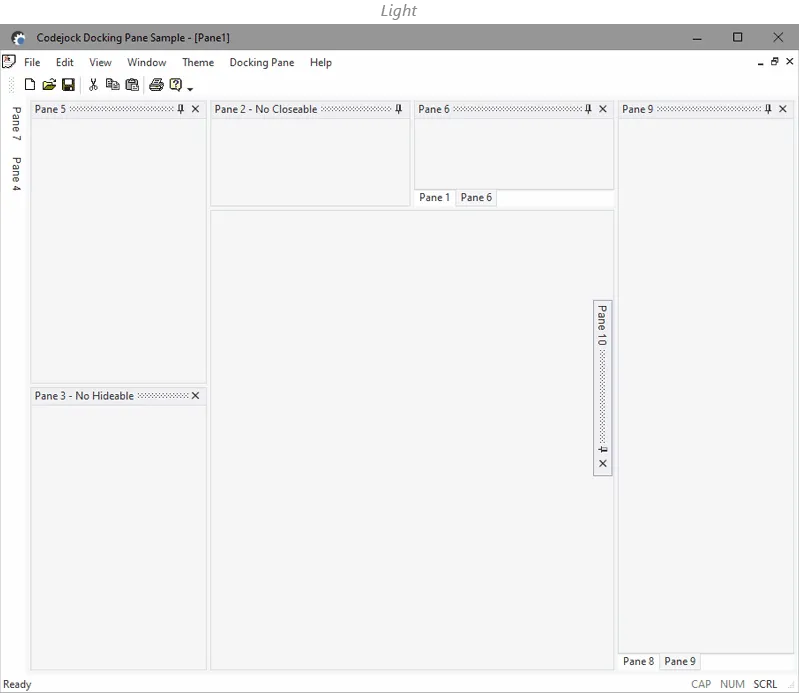Viewport: 799px width, 693px height.
Task: Toggle auto-hide pin on Pane 9
Action: 768,109
